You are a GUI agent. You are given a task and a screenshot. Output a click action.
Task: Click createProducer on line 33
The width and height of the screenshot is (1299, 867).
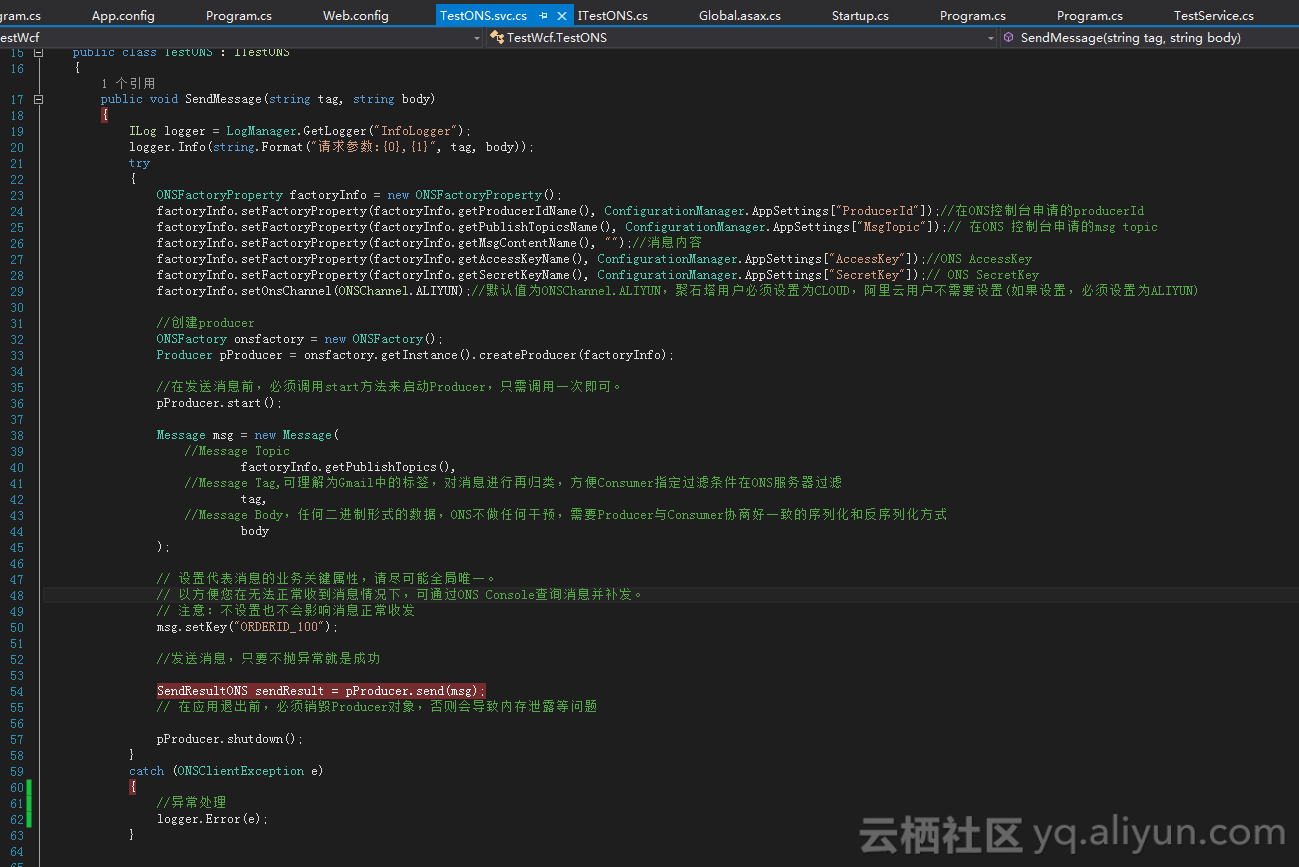pos(529,355)
